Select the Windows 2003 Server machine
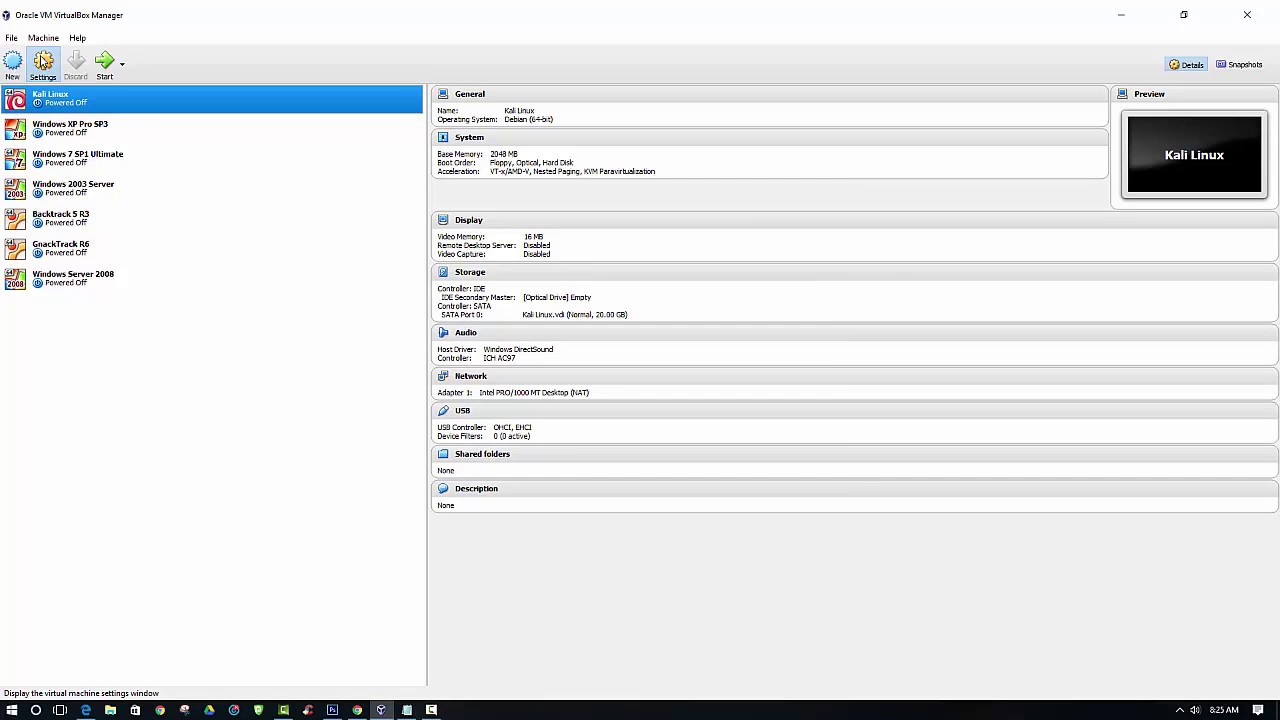 212,188
